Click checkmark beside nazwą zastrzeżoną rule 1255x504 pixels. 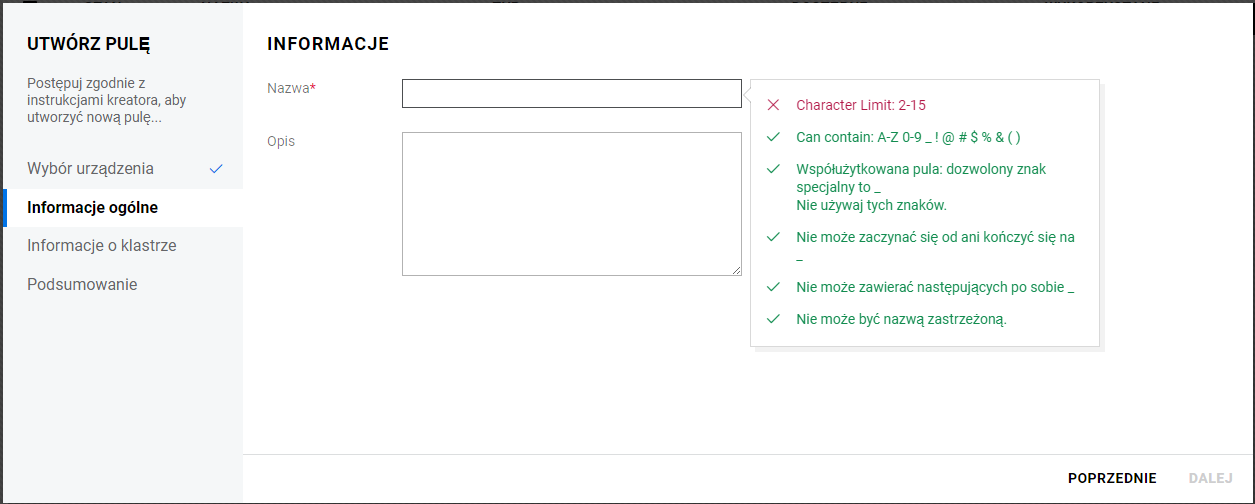pyautogui.click(x=773, y=319)
